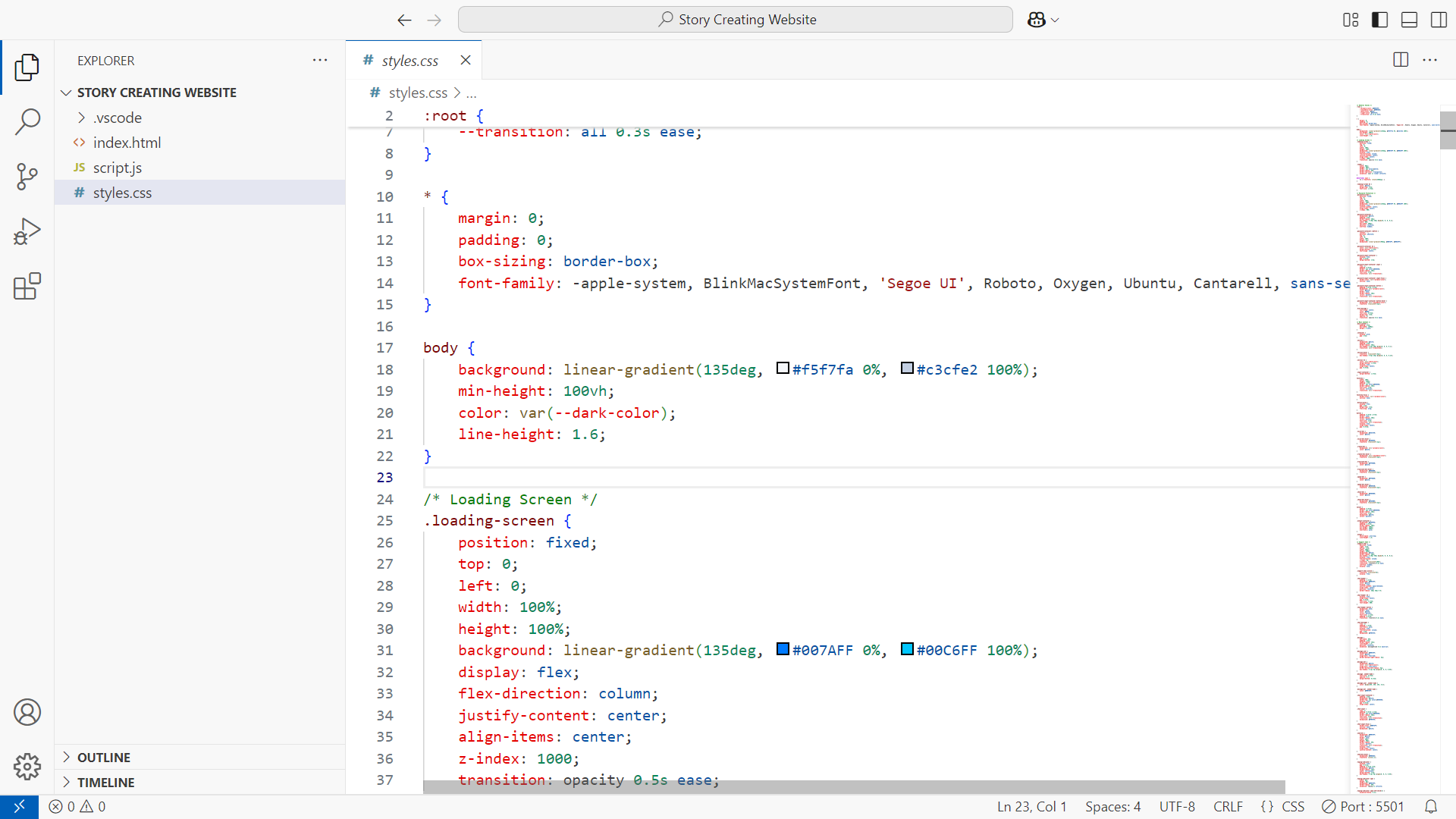1456x819 pixels.
Task: Open the Run and Debug view
Action: pos(27,231)
